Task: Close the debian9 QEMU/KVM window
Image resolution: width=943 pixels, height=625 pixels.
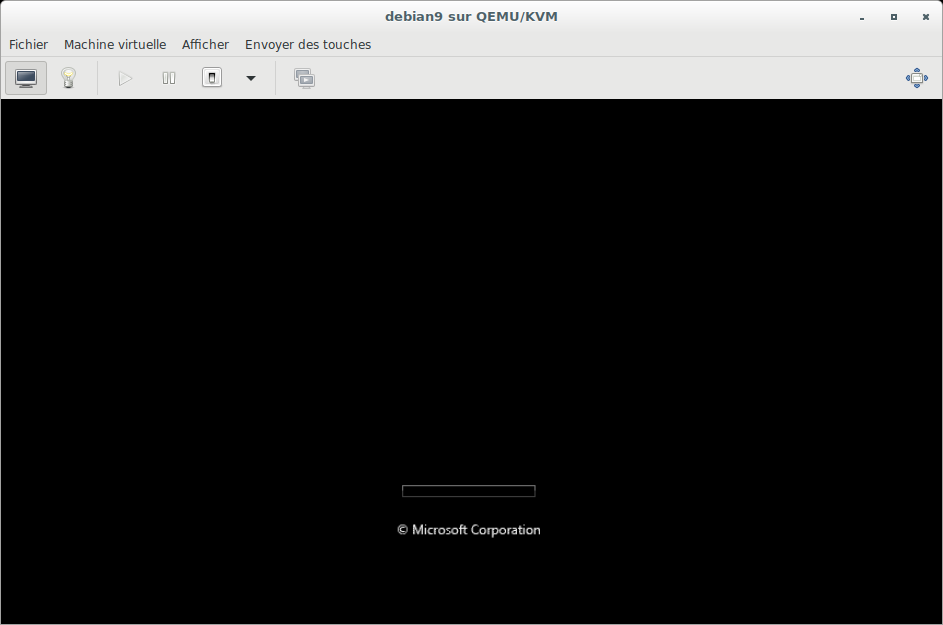Action: point(926,17)
